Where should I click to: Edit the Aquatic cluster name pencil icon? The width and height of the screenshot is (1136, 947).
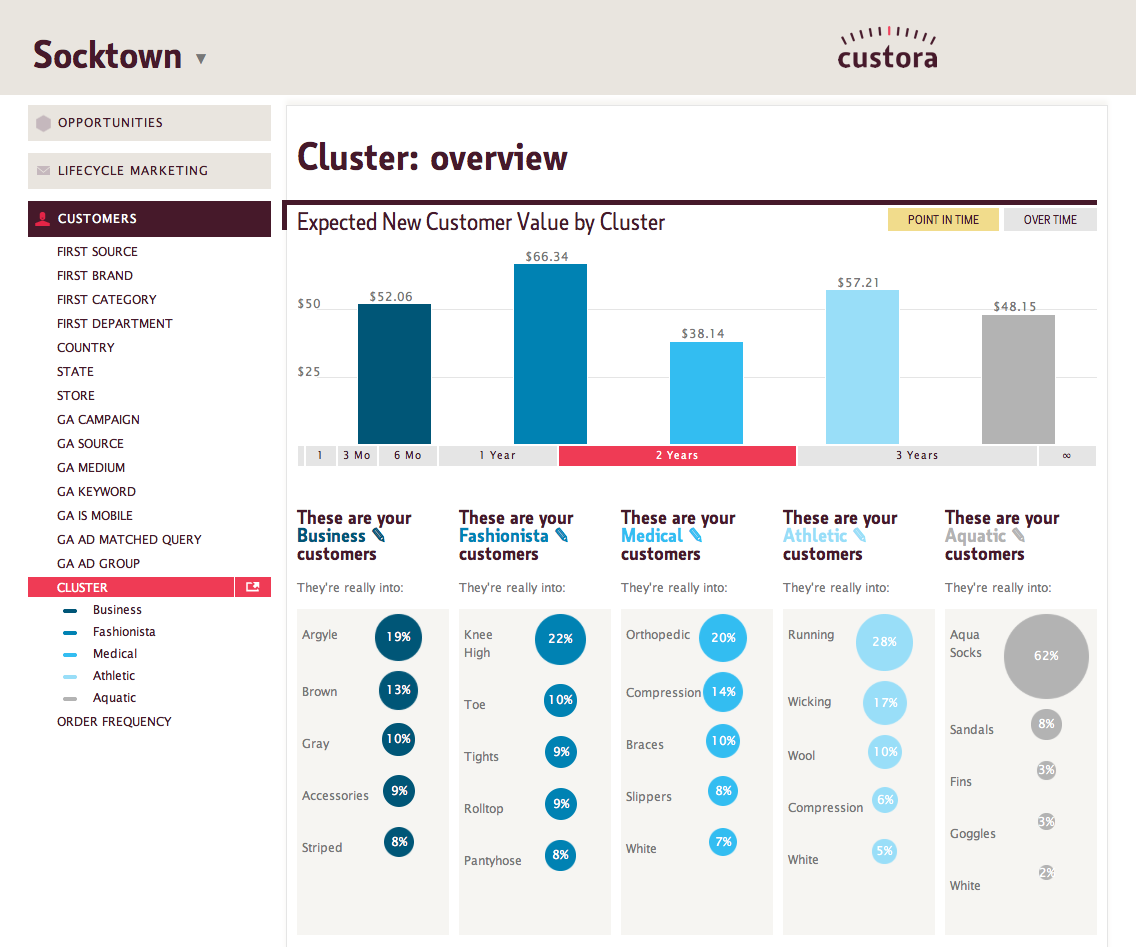[x=1019, y=535]
